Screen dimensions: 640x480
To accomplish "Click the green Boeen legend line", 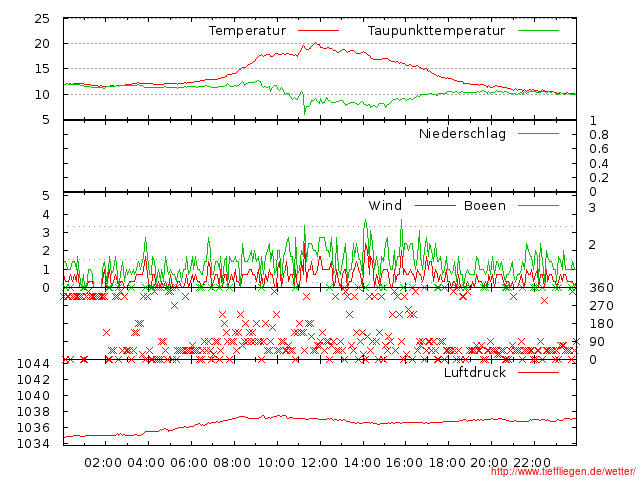I will click(x=538, y=205).
